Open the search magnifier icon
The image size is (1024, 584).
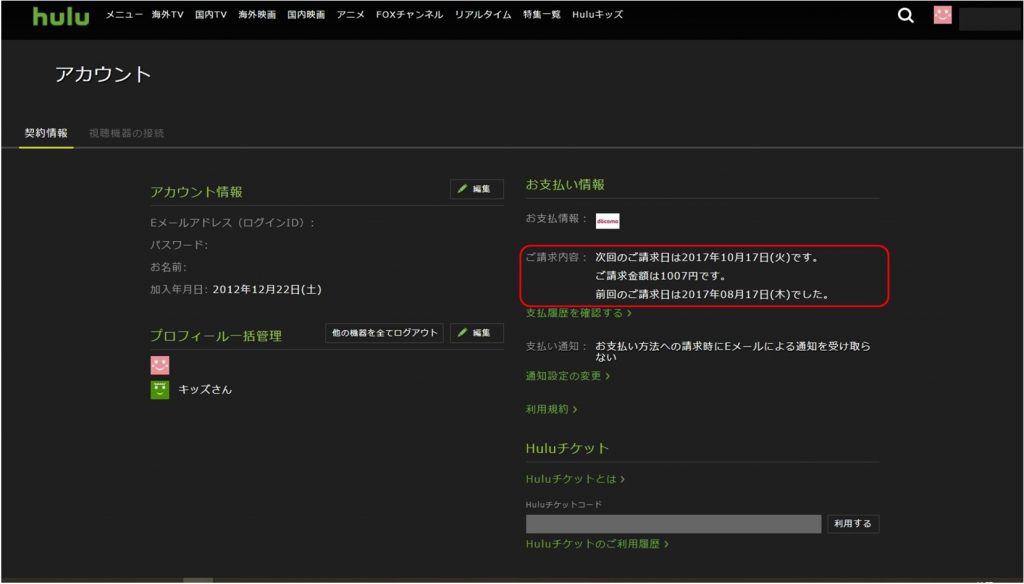click(x=905, y=15)
